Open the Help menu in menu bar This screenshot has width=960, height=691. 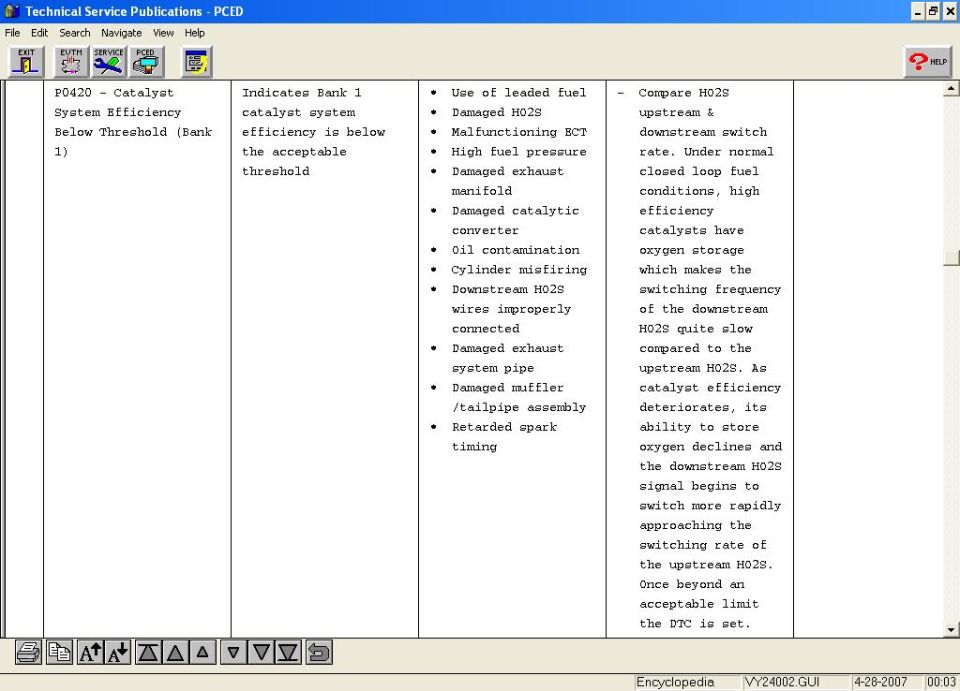pos(195,33)
